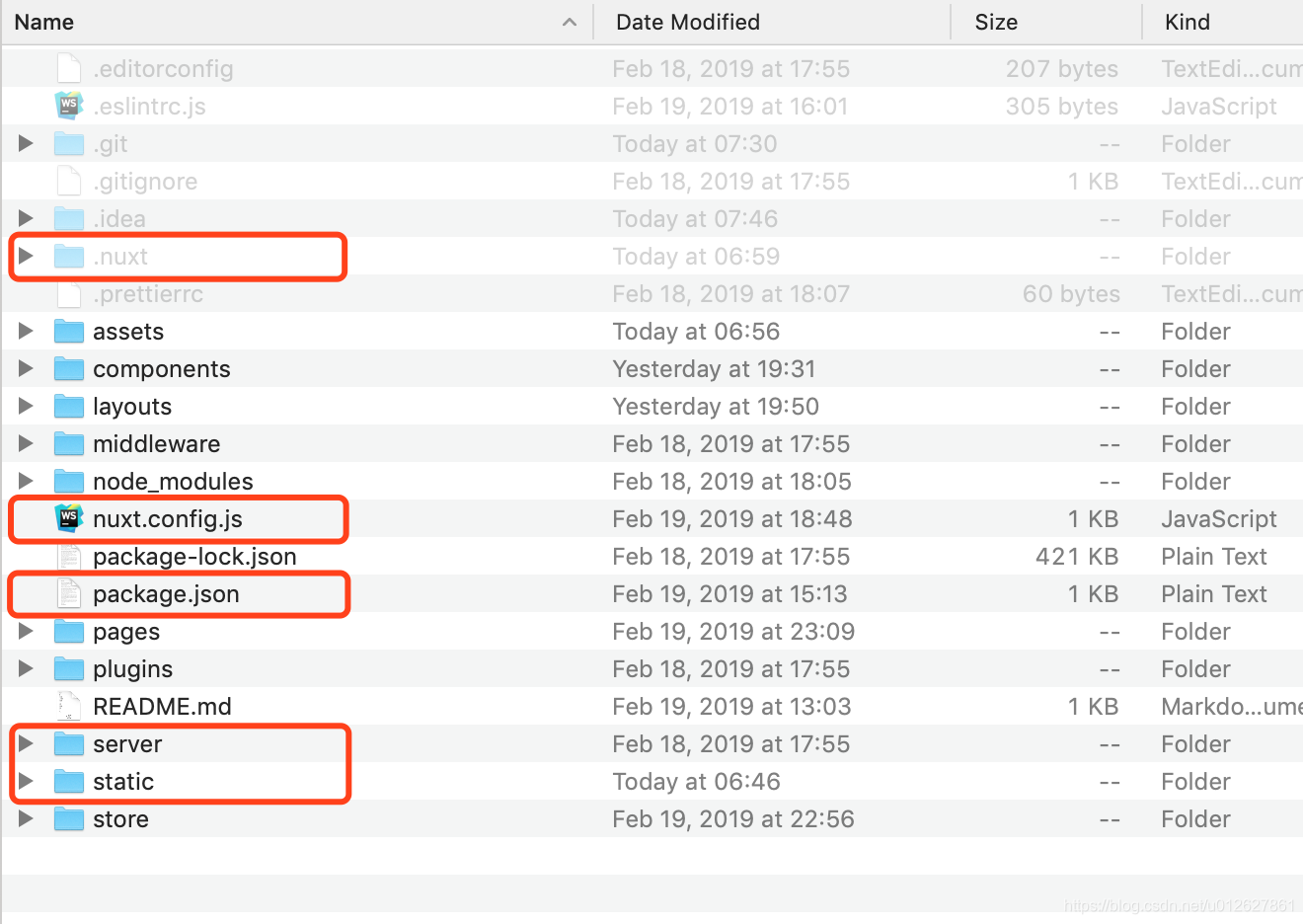Expand the node_modules folder triangle
The height and width of the screenshot is (924, 1303).
click(26, 481)
